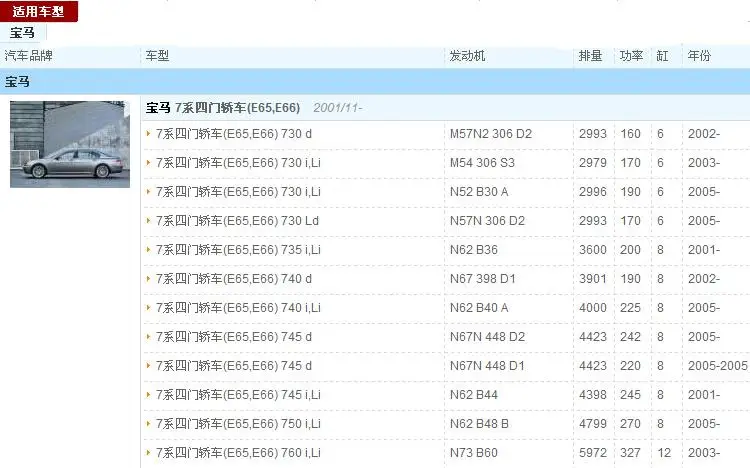
Task: Select engine code N62 B36
Action: (474, 249)
